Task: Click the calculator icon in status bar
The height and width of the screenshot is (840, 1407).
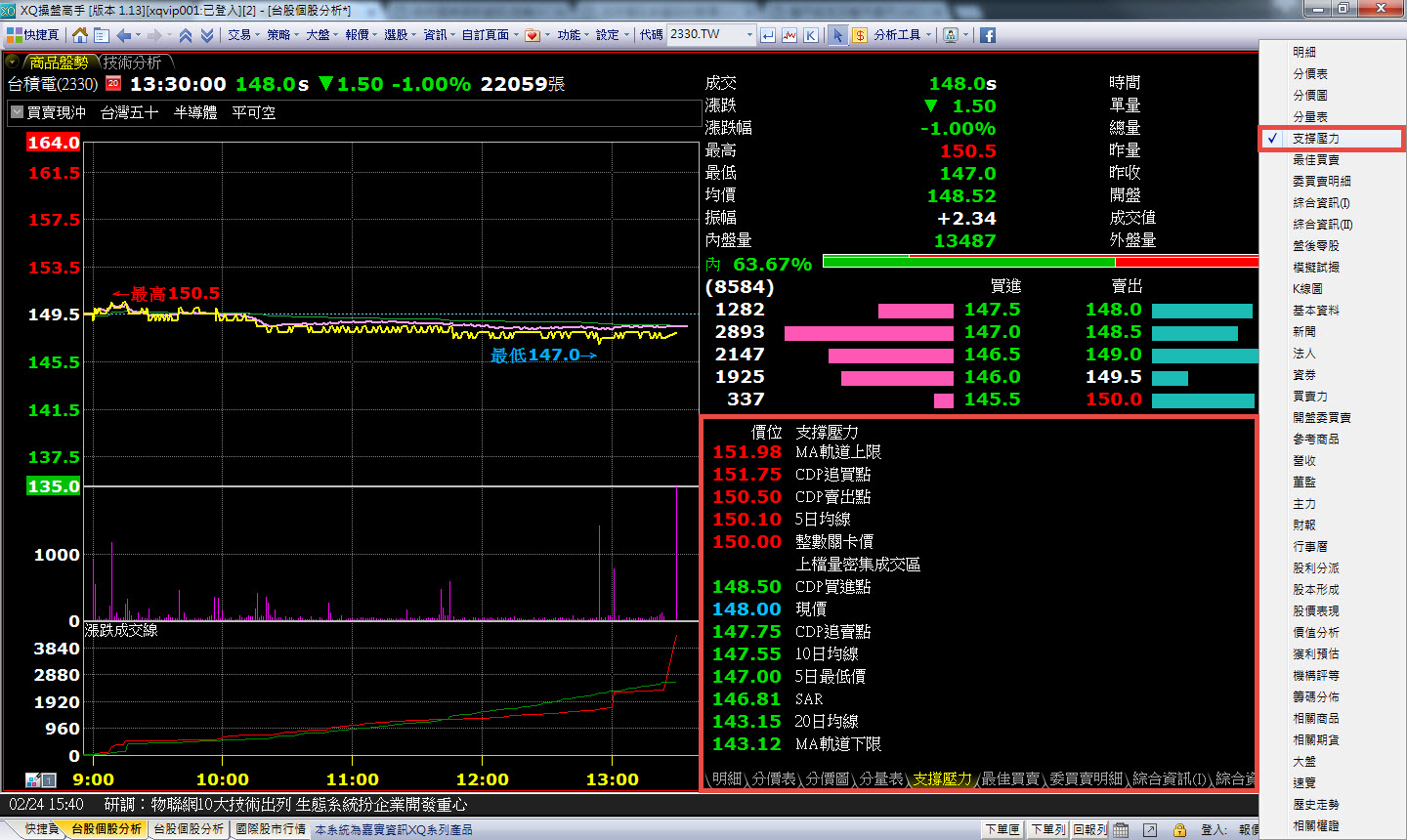Action: [x=1121, y=830]
